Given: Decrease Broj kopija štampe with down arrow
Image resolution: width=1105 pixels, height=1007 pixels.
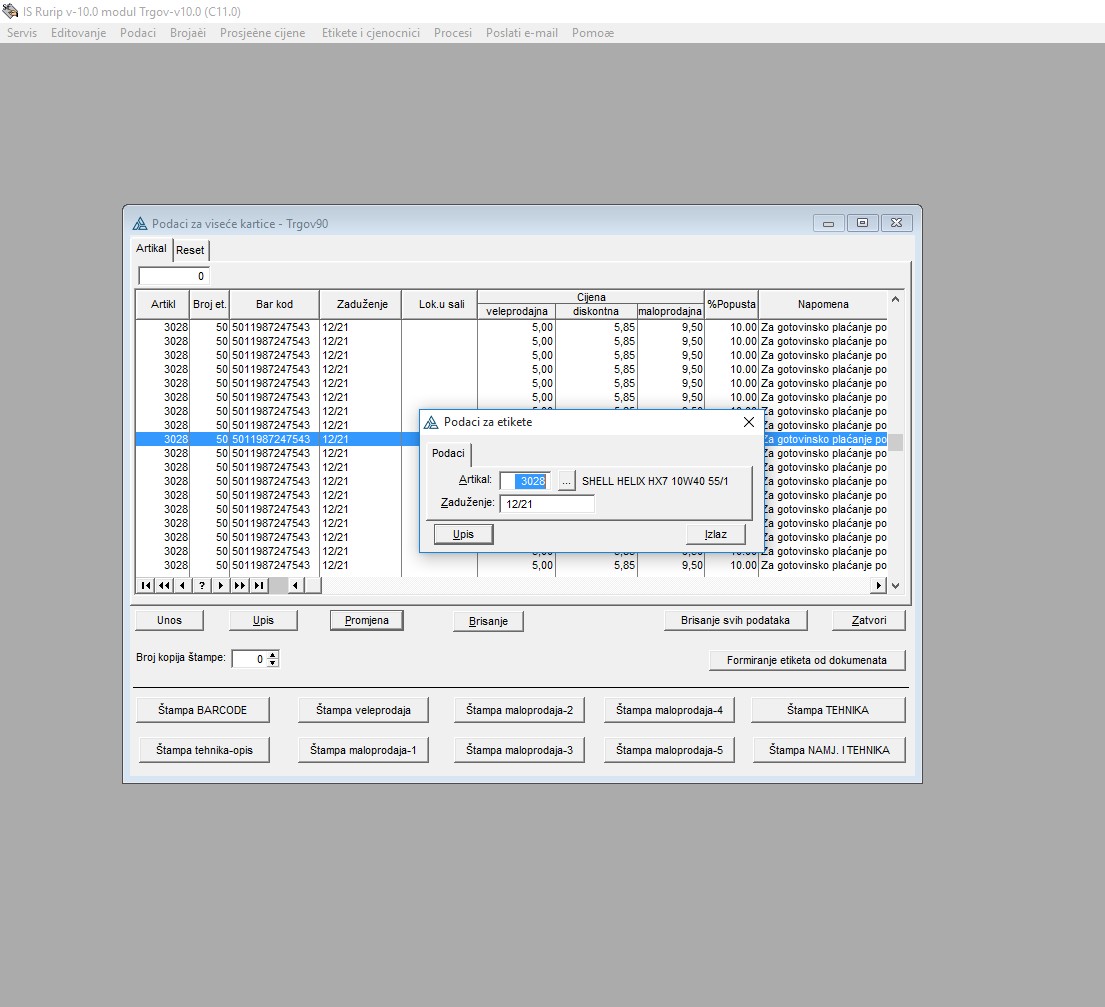Looking at the screenshot, I should coord(273,663).
